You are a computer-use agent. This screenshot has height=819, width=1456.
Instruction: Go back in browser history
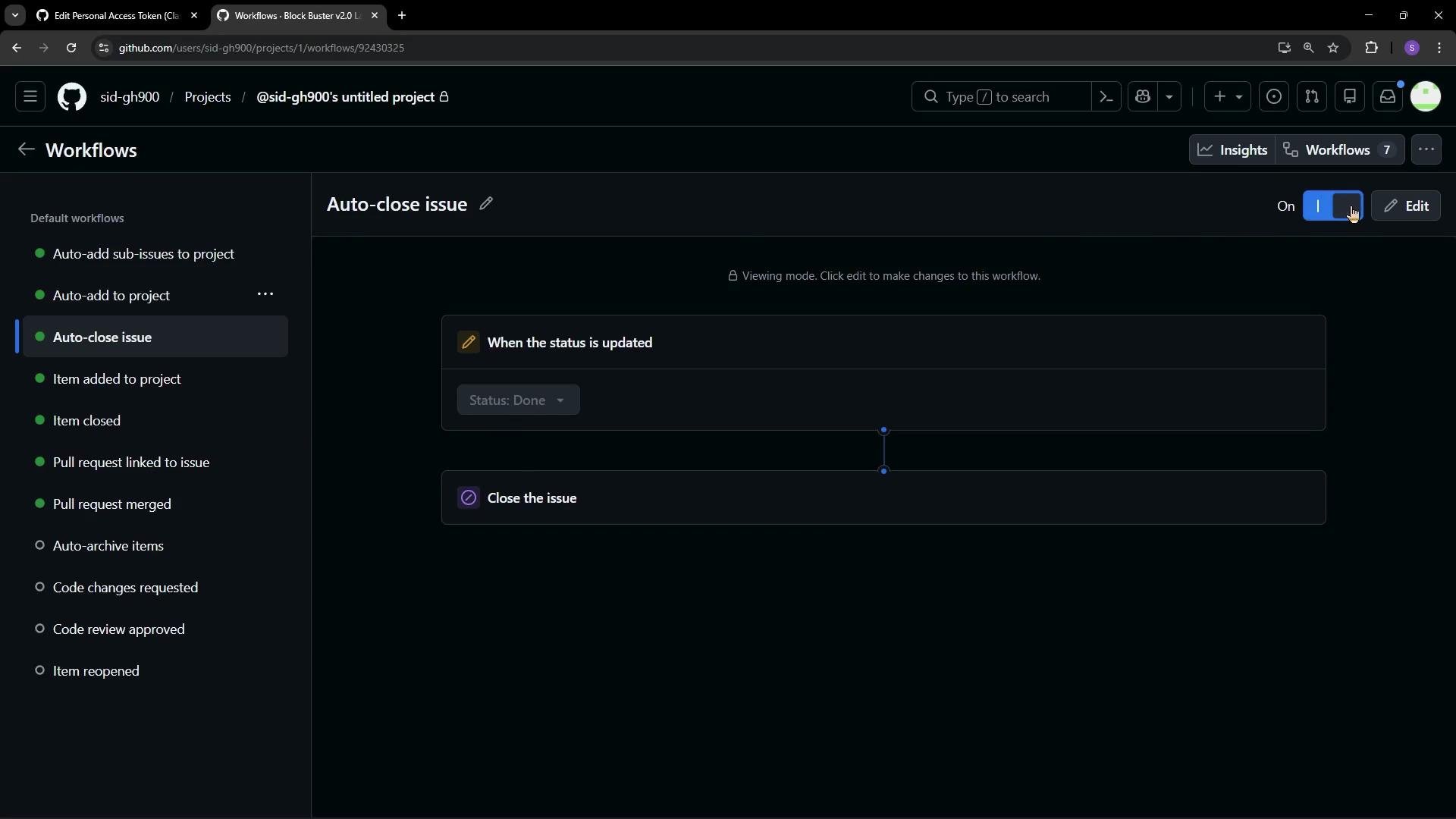(x=17, y=48)
